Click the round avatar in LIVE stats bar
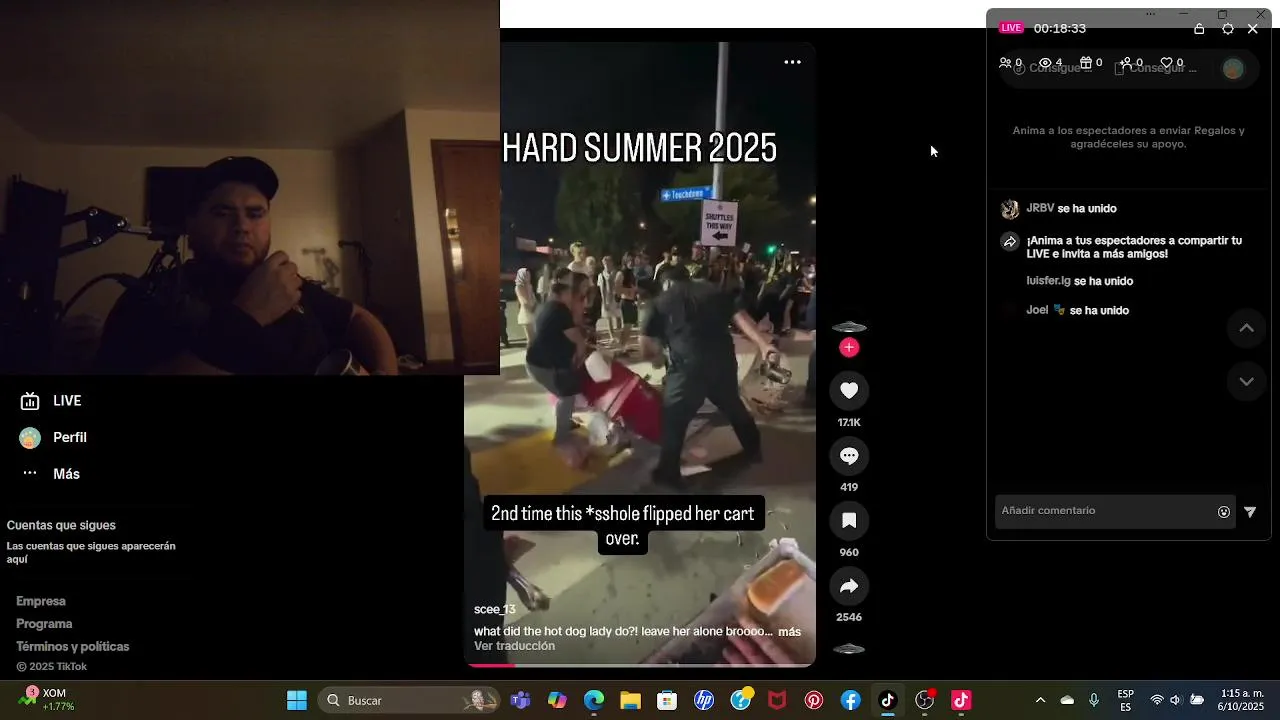 coord(1233,68)
